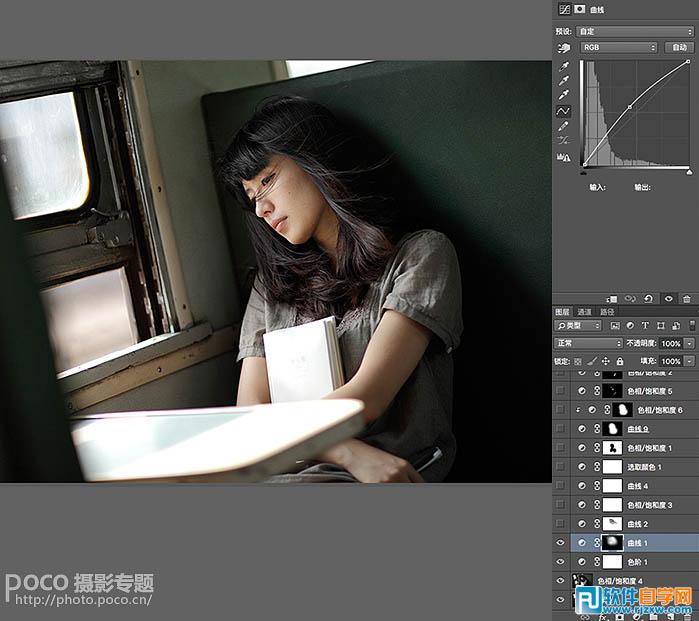699x621 pixels.
Task: Hide the 色阶 1 layer
Action: (x=560, y=562)
